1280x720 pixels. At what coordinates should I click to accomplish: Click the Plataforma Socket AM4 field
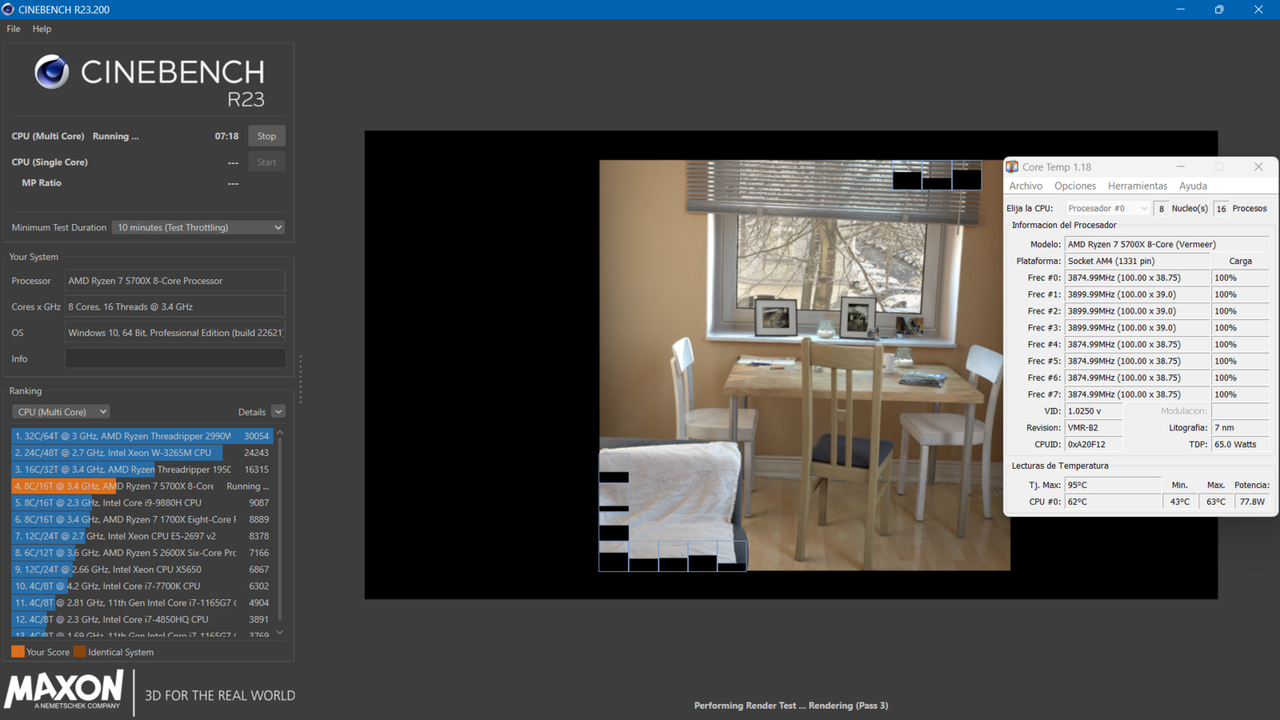tap(1138, 261)
